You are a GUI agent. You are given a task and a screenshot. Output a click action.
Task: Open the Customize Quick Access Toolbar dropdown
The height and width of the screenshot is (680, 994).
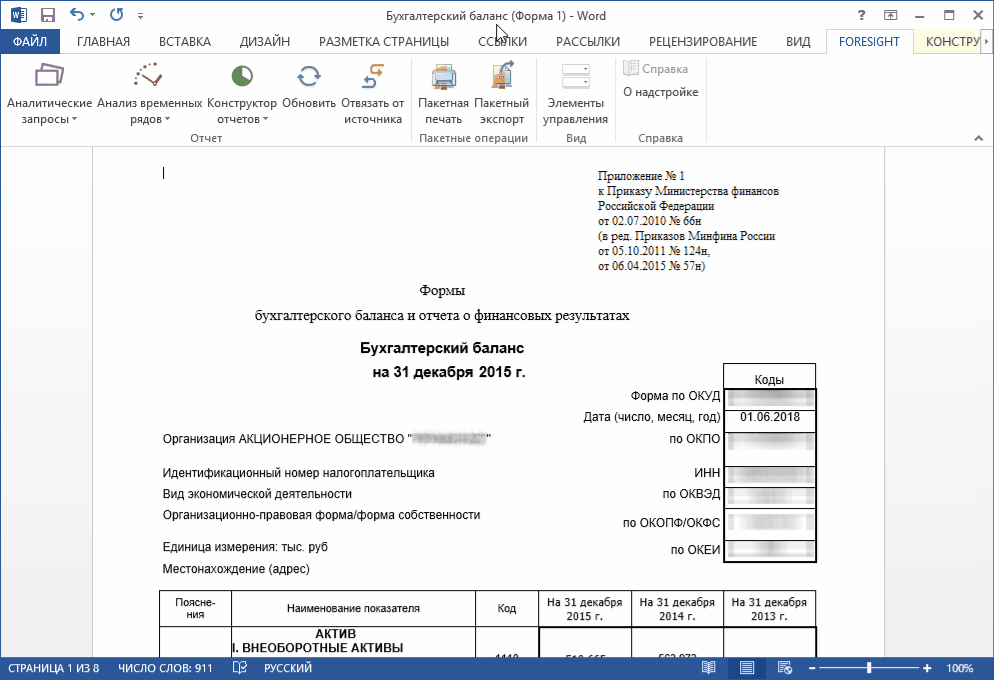[x=140, y=16]
